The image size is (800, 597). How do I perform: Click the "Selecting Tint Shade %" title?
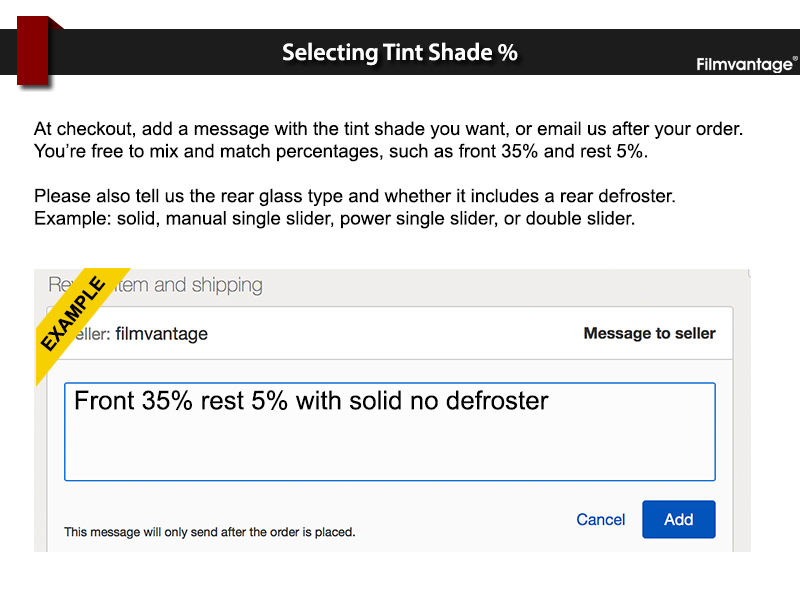399,53
